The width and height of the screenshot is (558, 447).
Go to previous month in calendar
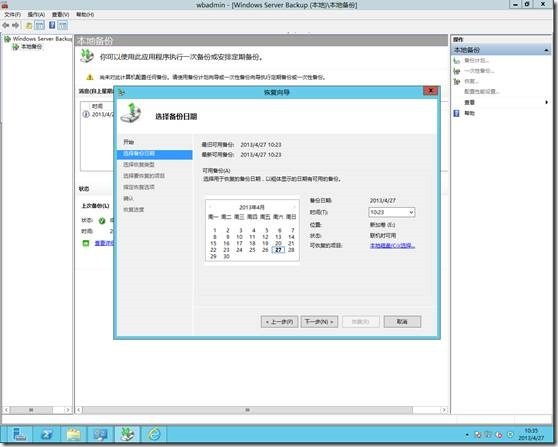pos(210,207)
